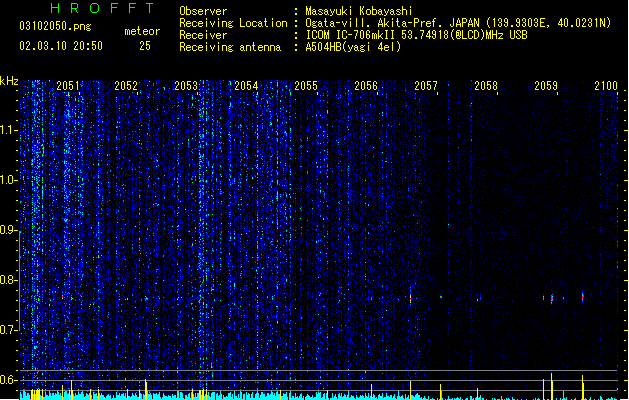Screen dimensions: 629x400
Task: Click the ICOM IC-706mkII receiver text
Action: click(416, 35)
